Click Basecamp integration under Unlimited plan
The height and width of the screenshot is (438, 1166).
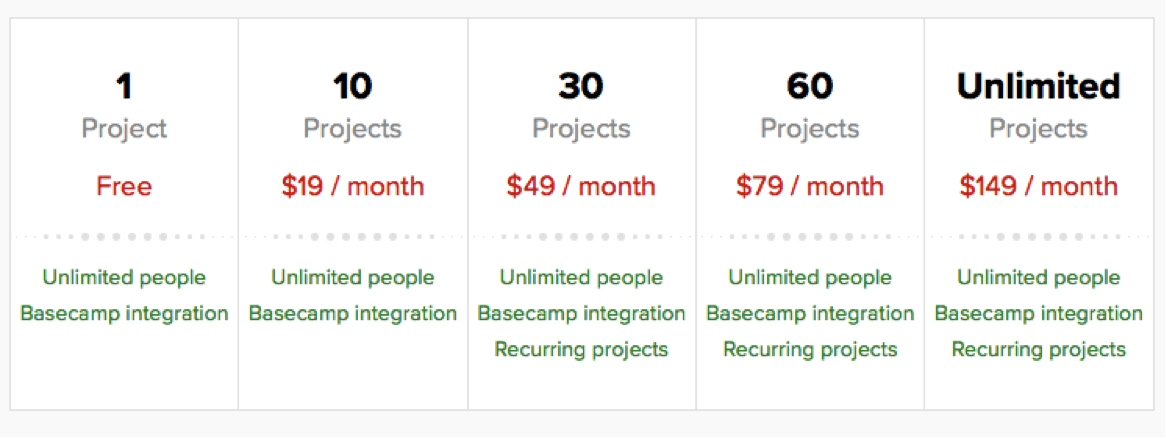(x=1038, y=314)
